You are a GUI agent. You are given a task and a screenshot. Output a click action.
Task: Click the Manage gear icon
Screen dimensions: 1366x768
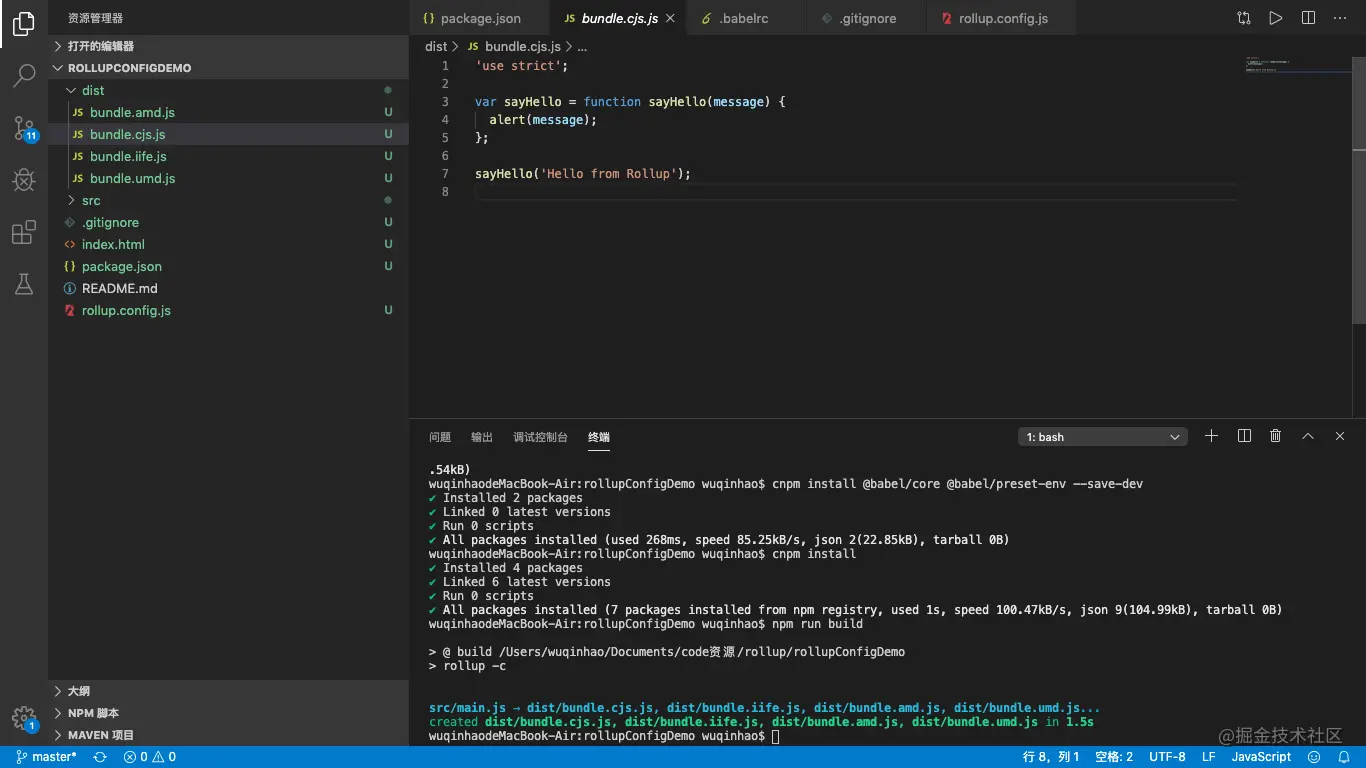[24, 718]
